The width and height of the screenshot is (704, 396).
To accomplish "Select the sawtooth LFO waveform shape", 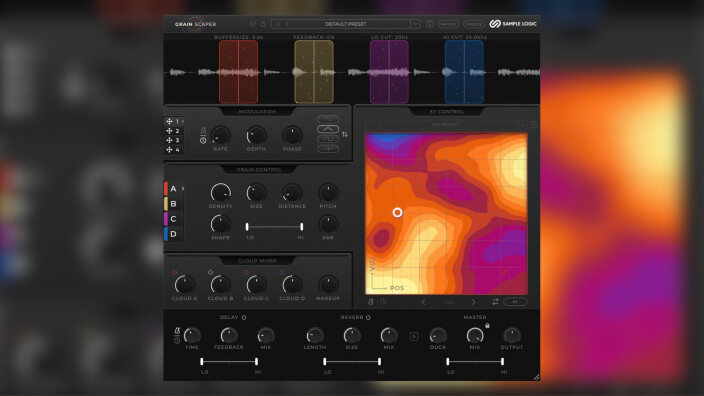I will [x=328, y=149].
